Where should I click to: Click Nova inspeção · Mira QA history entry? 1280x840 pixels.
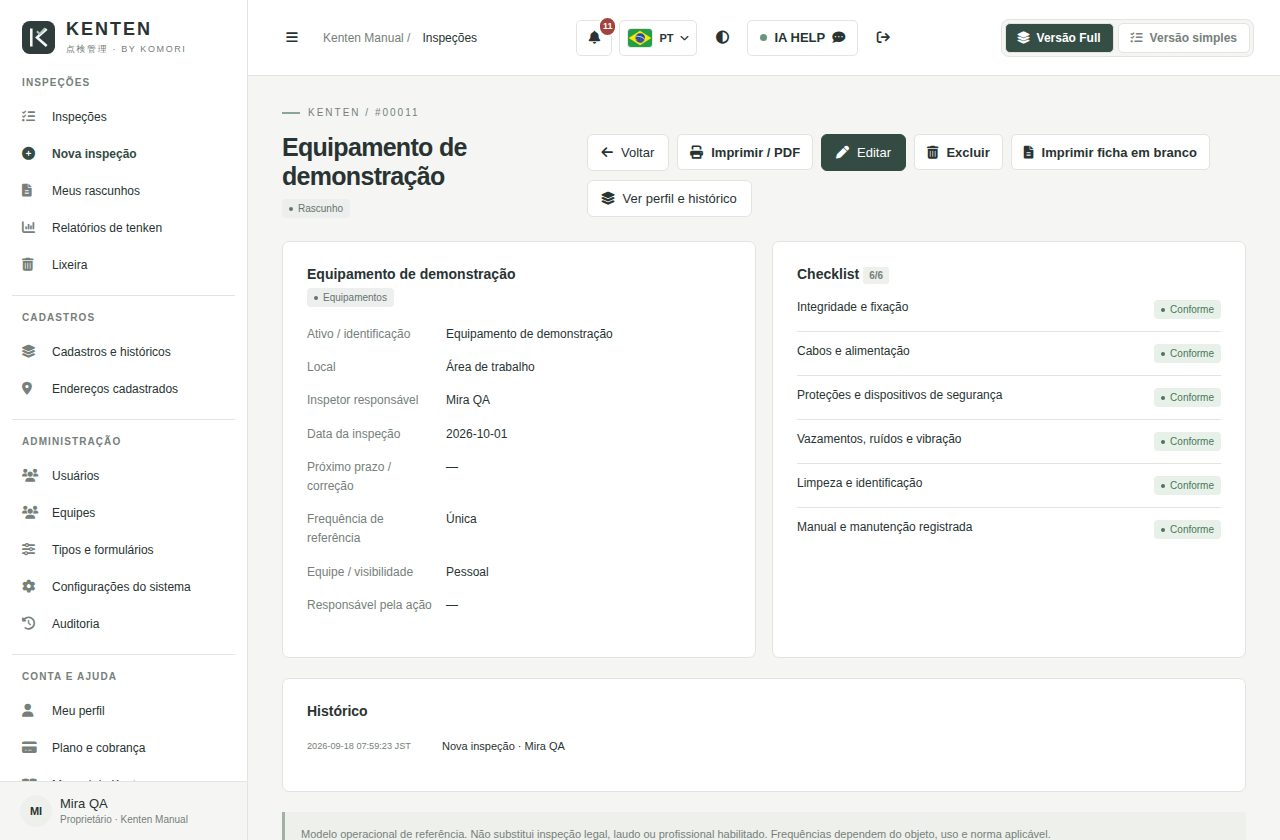coord(503,746)
